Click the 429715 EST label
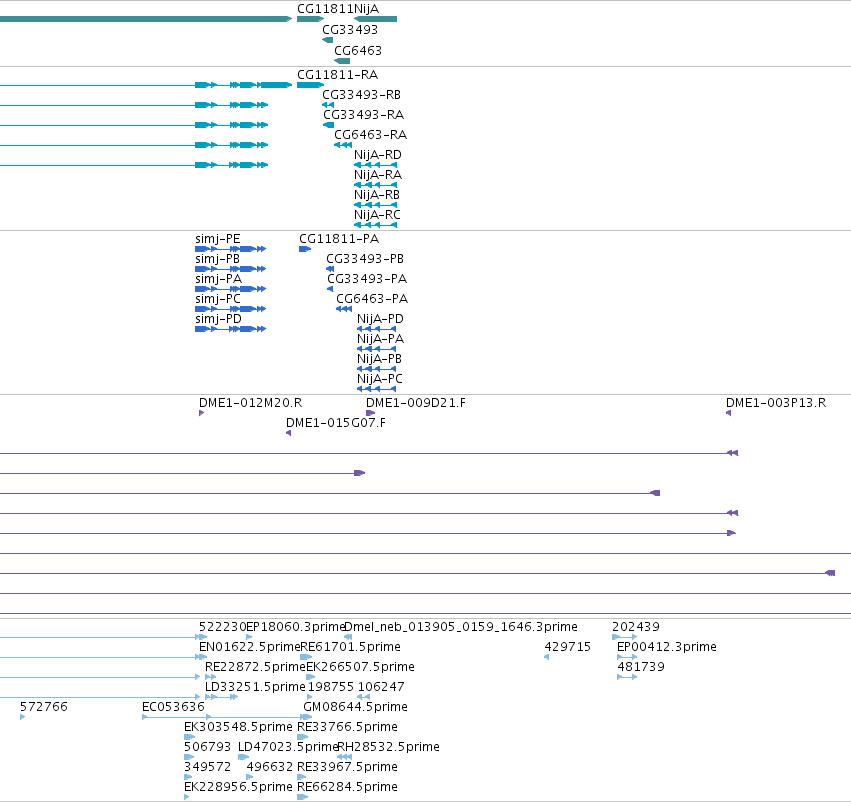 pos(567,647)
